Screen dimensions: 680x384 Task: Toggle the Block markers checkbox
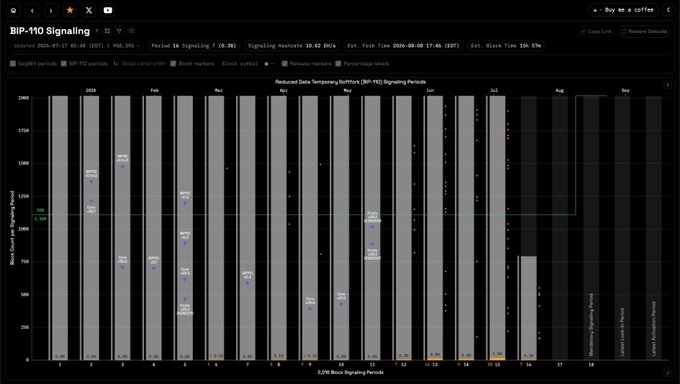(x=173, y=63)
